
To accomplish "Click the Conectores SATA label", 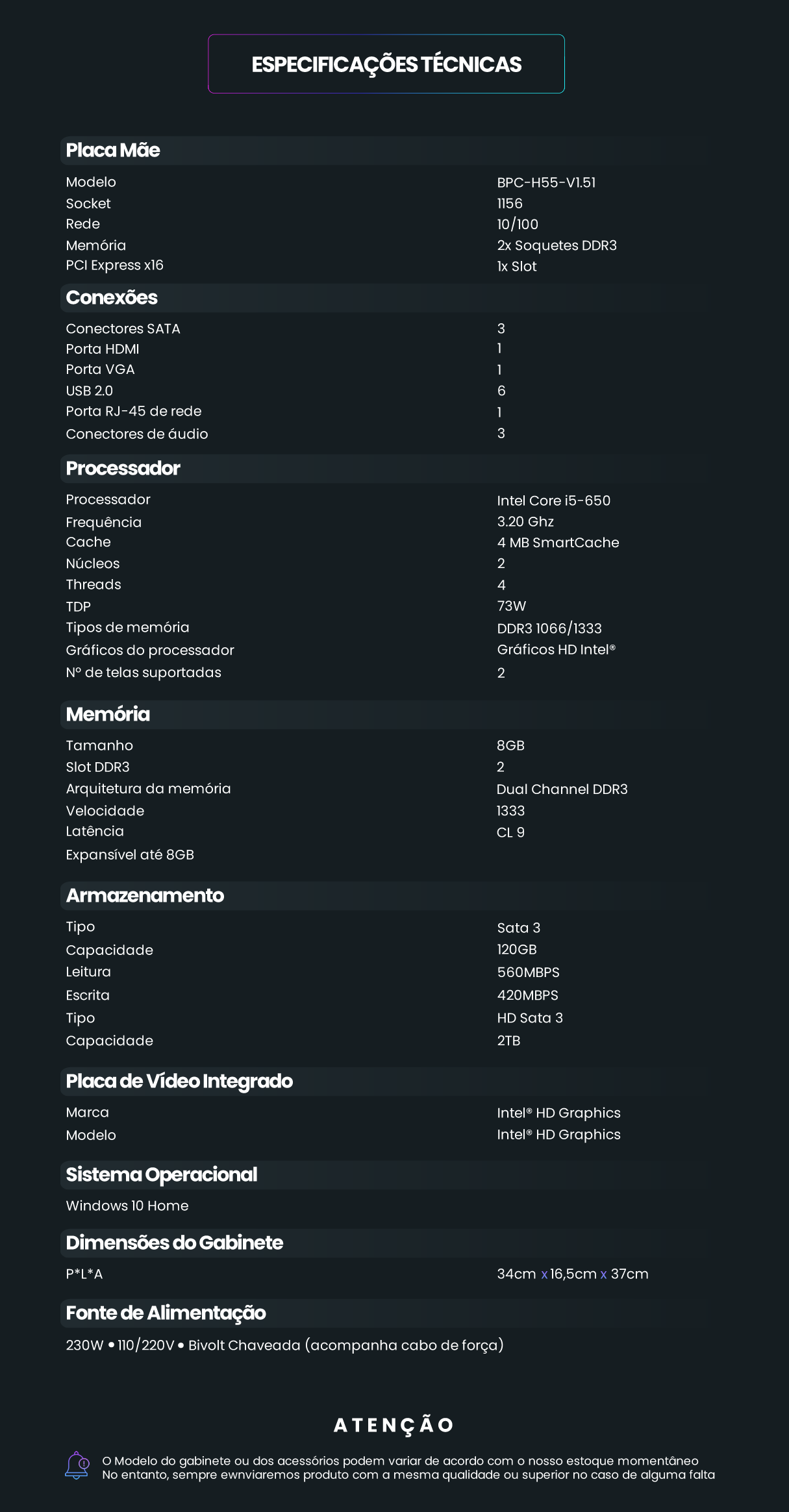I will 123,329.
